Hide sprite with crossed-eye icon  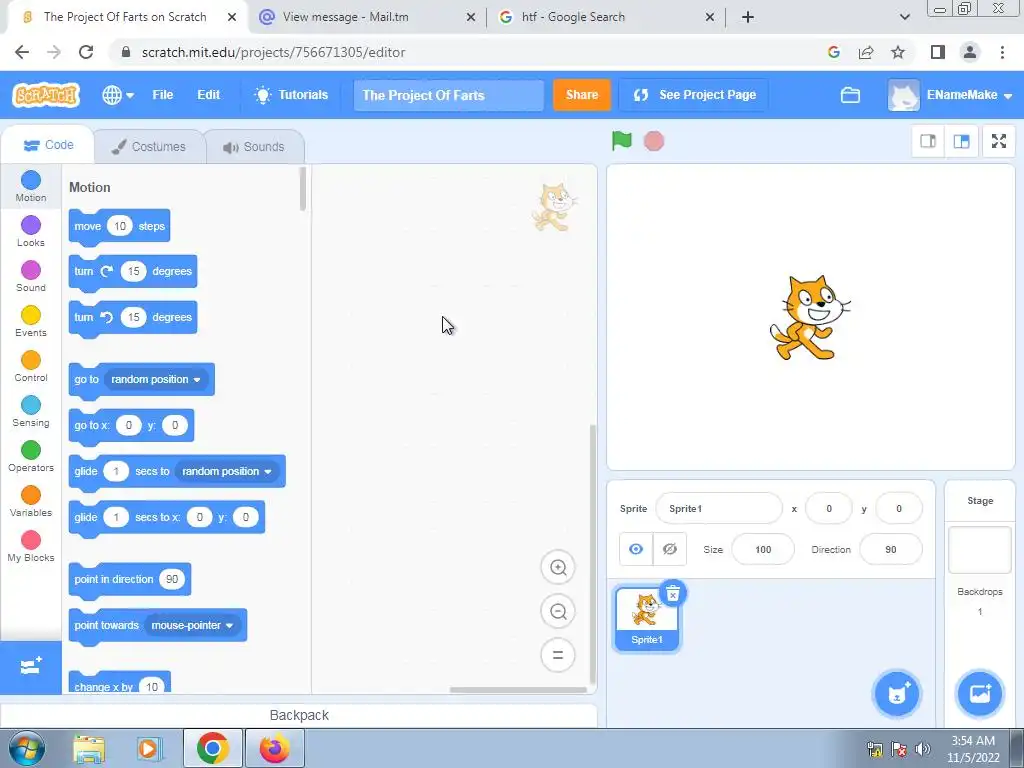[x=669, y=549]
